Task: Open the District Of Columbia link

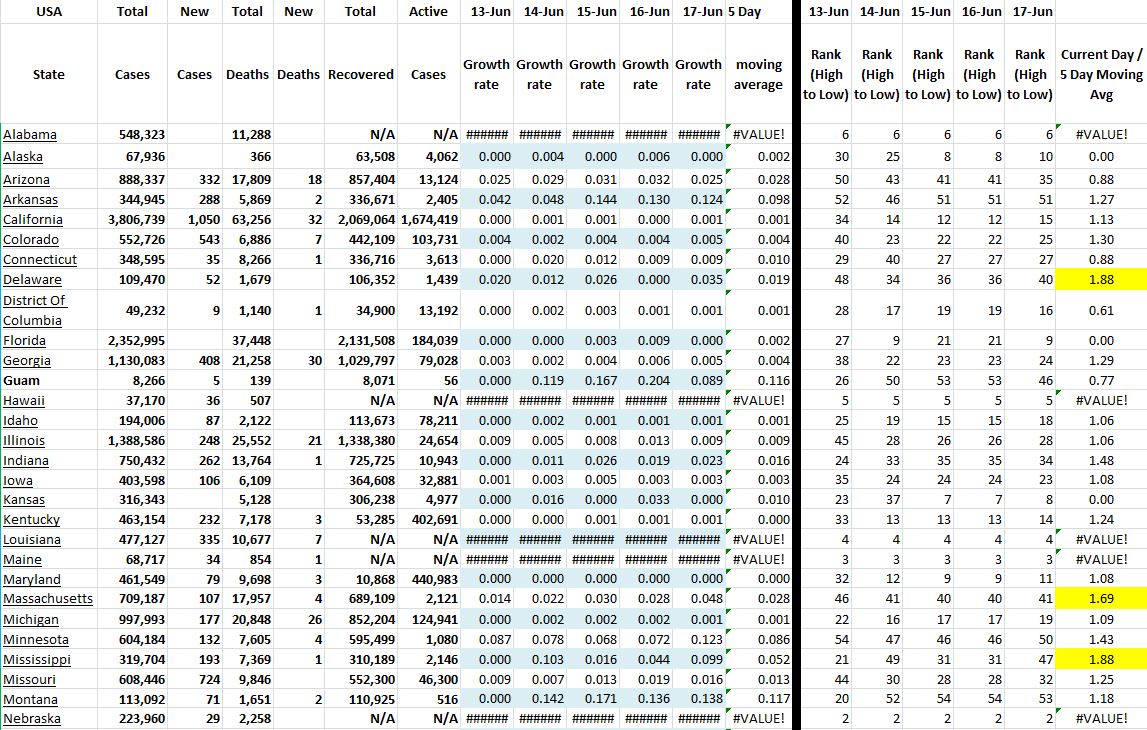Action: pyautogui.click(x=34, y=310)
